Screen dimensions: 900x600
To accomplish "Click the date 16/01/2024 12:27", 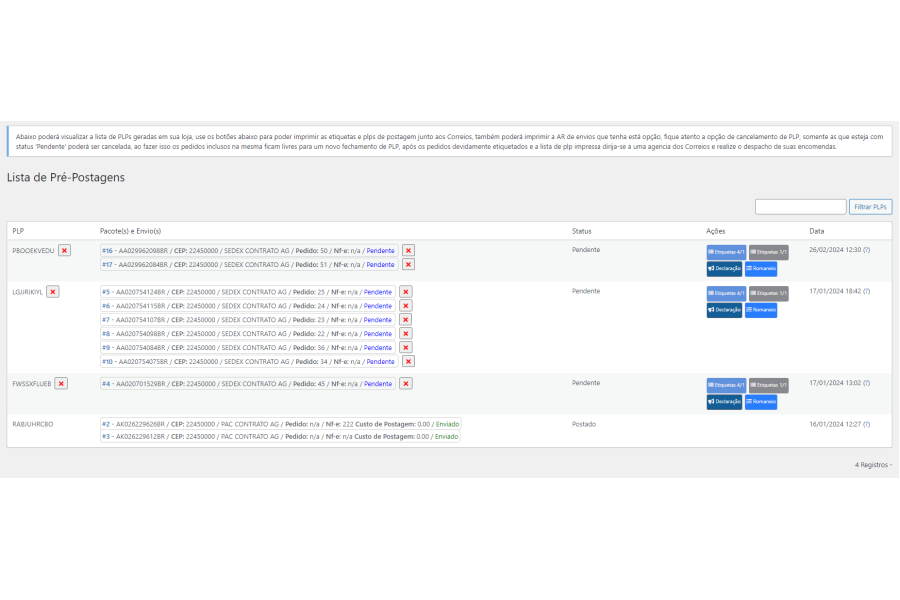I will (835, 424).
